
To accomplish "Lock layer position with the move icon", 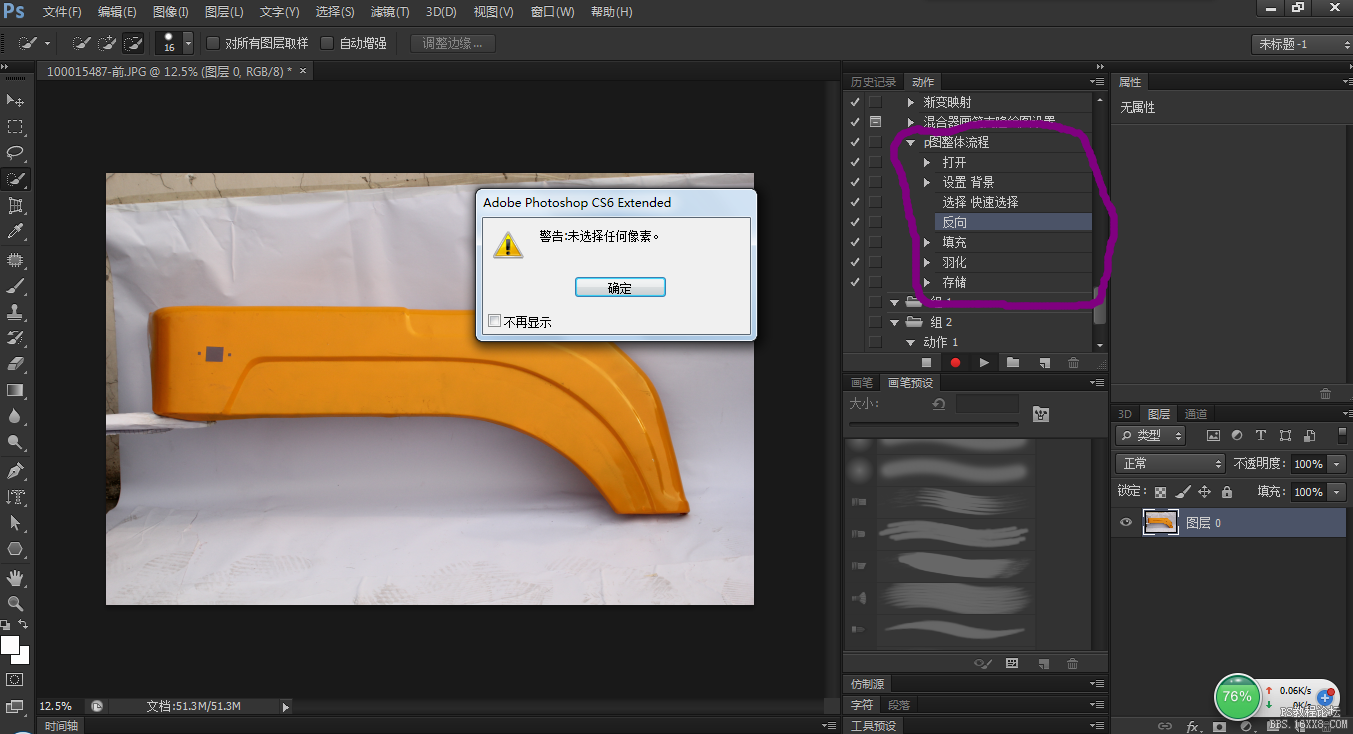I will (x=1204, y=492).
